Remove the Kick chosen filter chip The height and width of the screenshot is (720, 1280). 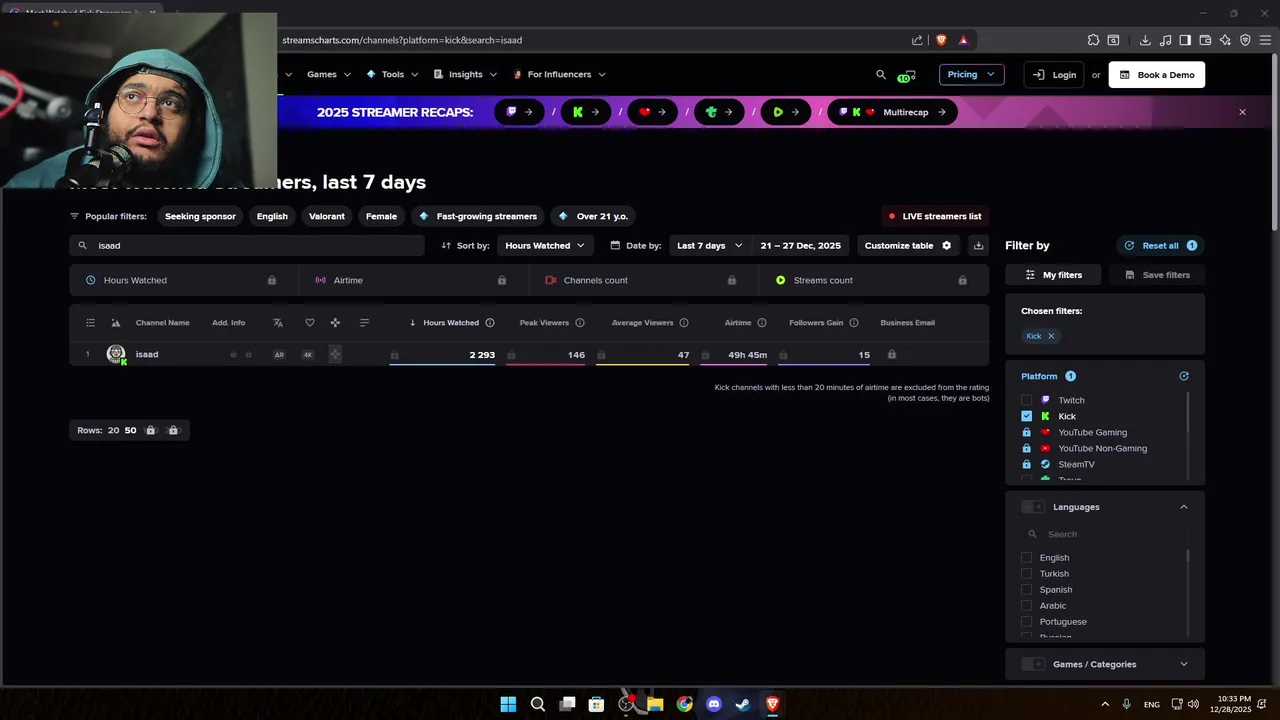(x=1051, y=336)
